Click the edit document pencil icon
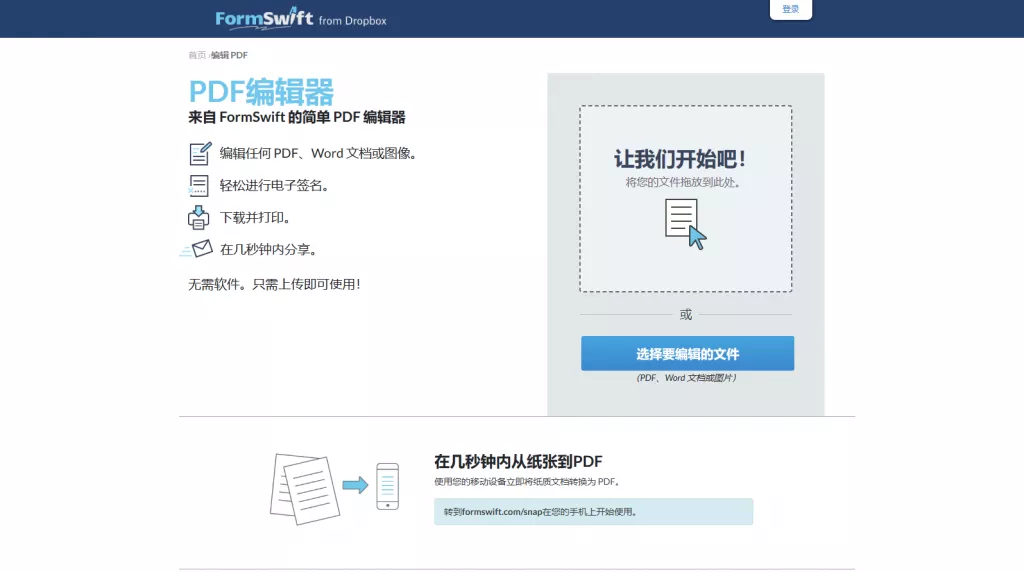Viewport: 1024px width, 572px height. [200, 153]
